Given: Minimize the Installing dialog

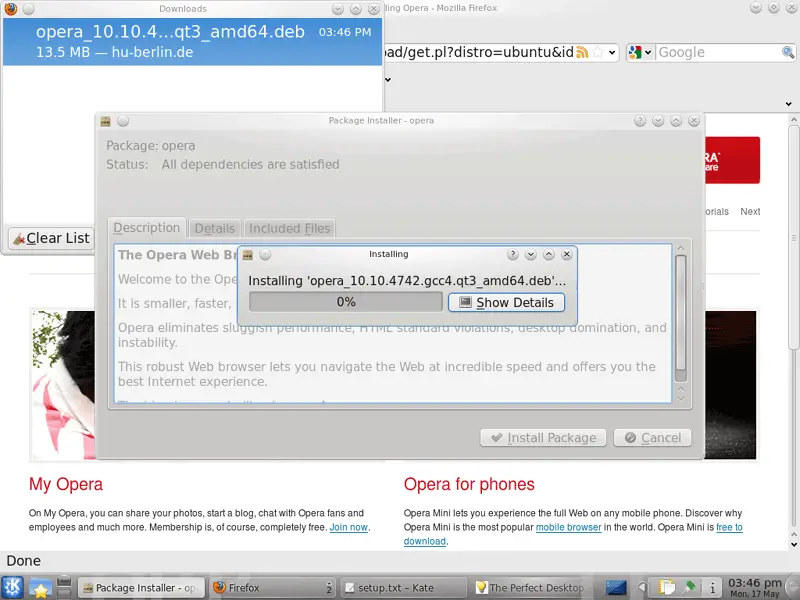Looking at the screenshot, I should [531, 254].
